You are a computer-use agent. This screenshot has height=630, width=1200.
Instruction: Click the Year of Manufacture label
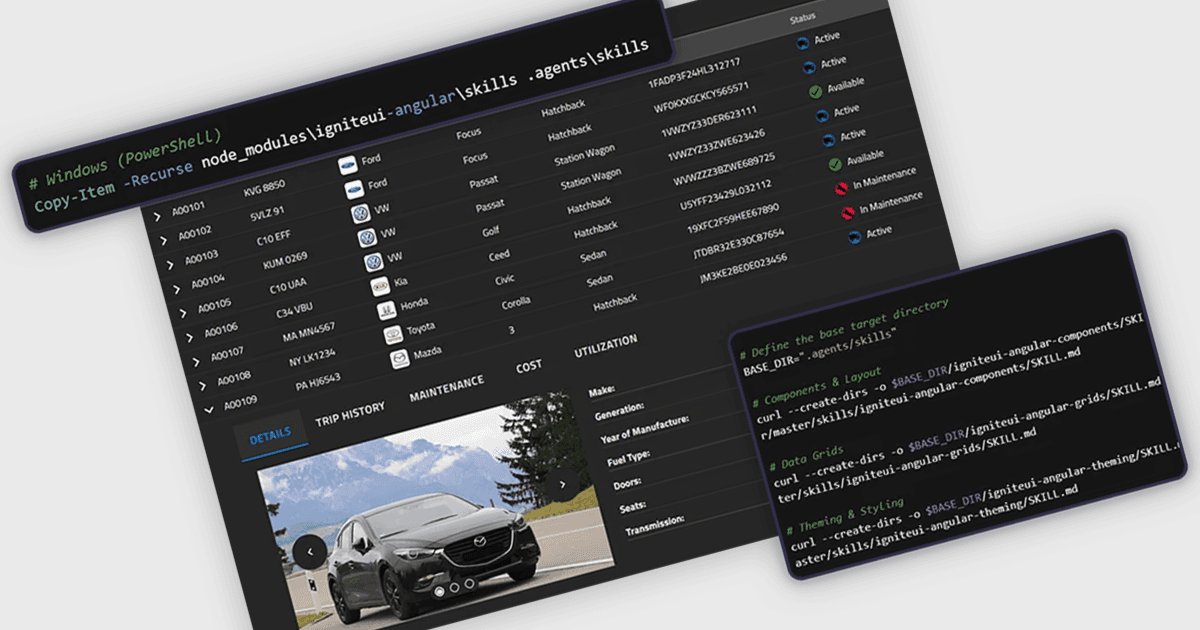645,428
